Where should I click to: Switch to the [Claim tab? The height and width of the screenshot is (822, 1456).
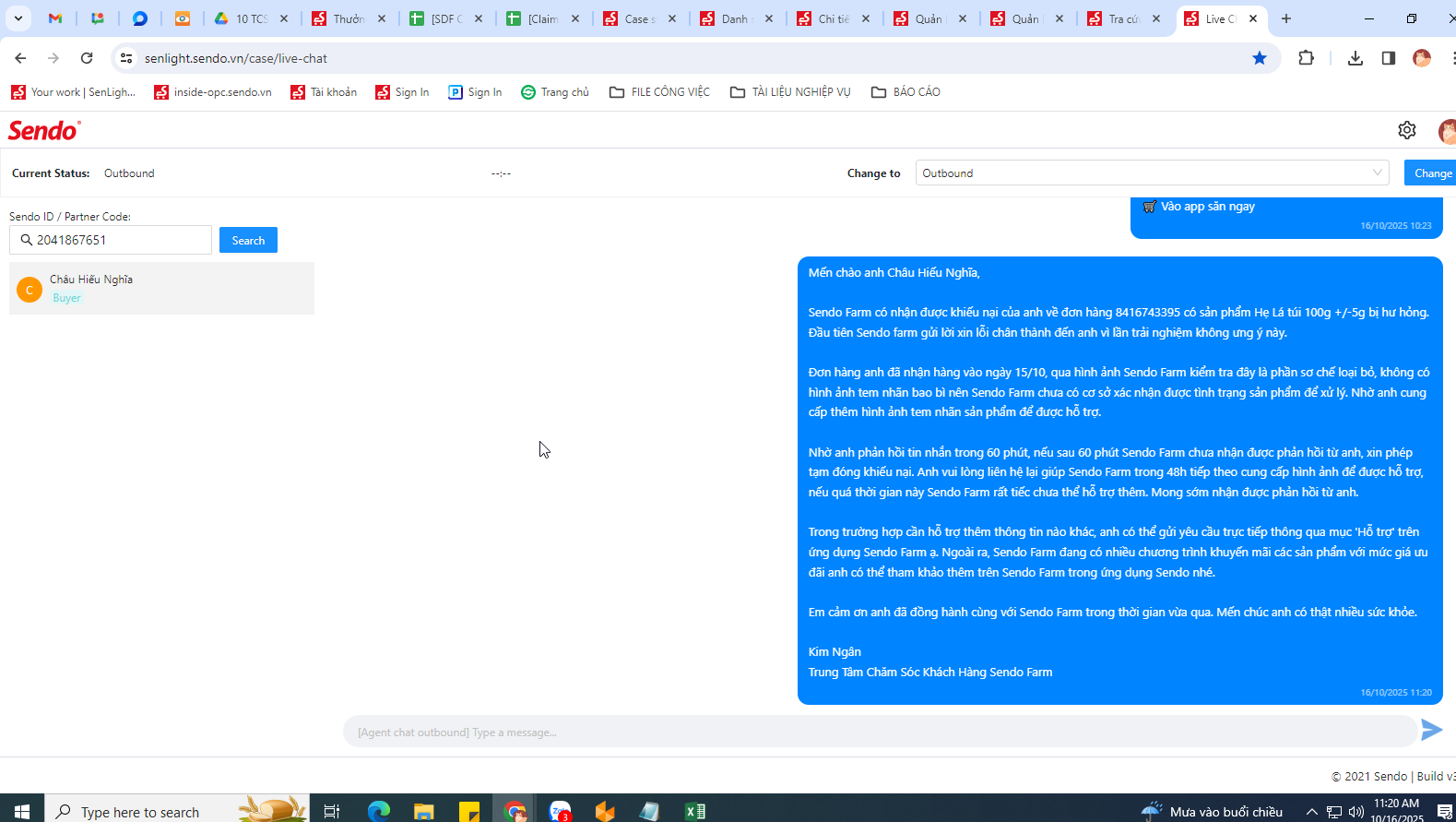click(543, 18)
